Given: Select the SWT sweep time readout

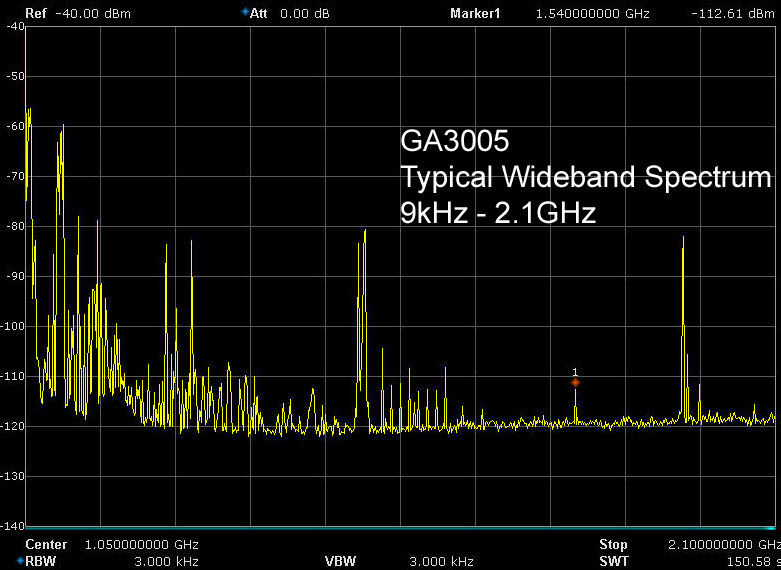Looking at the screenshot, I should (742, 562).
